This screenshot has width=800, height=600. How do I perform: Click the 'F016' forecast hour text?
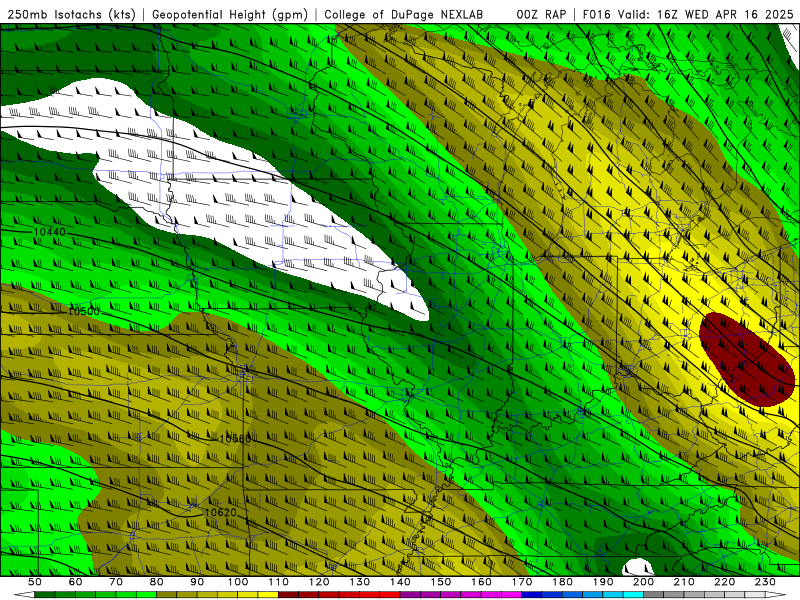pos(596,14)
